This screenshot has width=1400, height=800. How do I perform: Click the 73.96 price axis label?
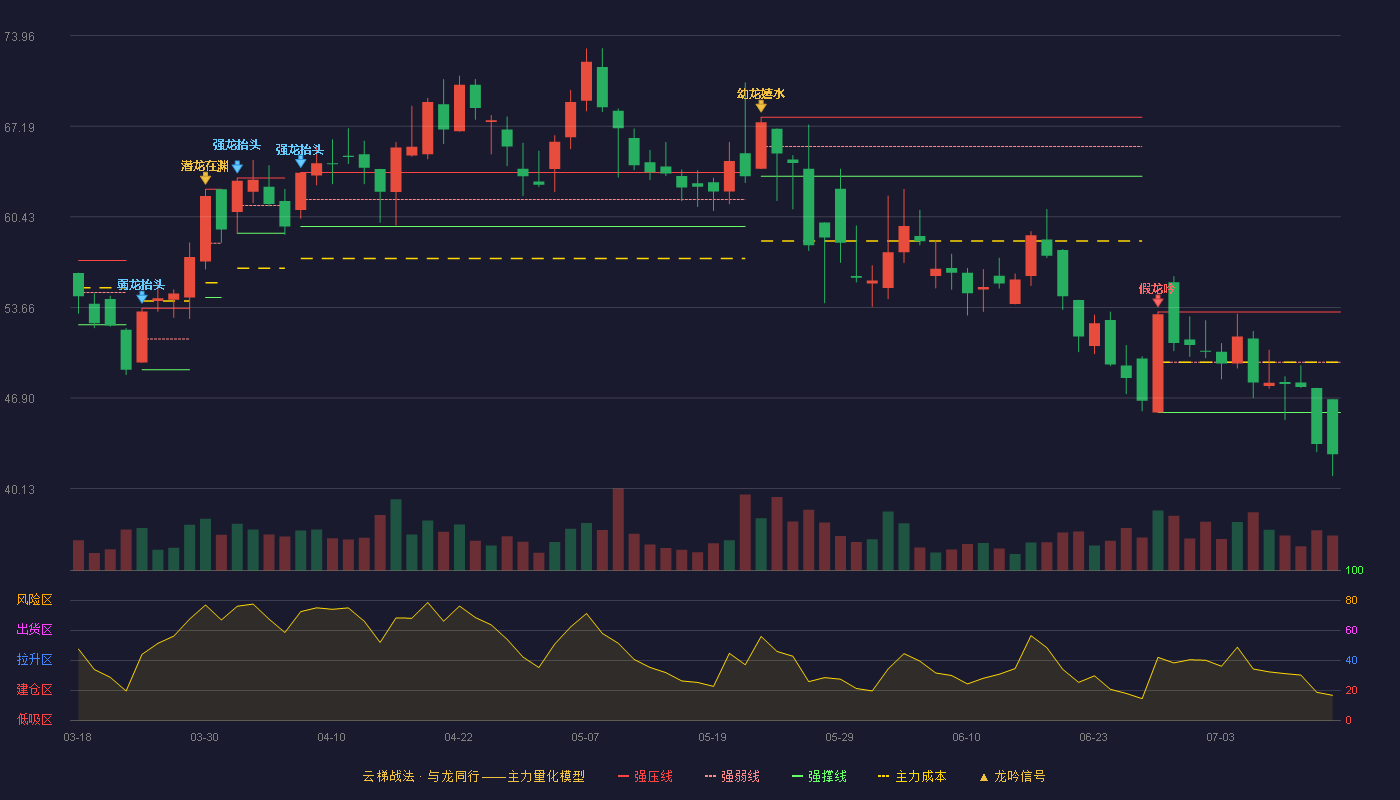(x=19, y=37)
